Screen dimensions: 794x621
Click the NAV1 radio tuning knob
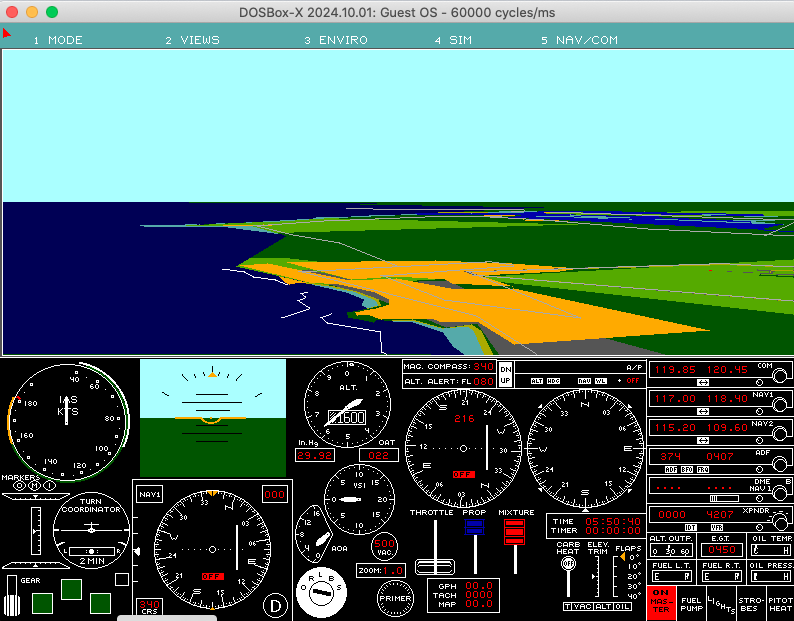click(780, 404)
